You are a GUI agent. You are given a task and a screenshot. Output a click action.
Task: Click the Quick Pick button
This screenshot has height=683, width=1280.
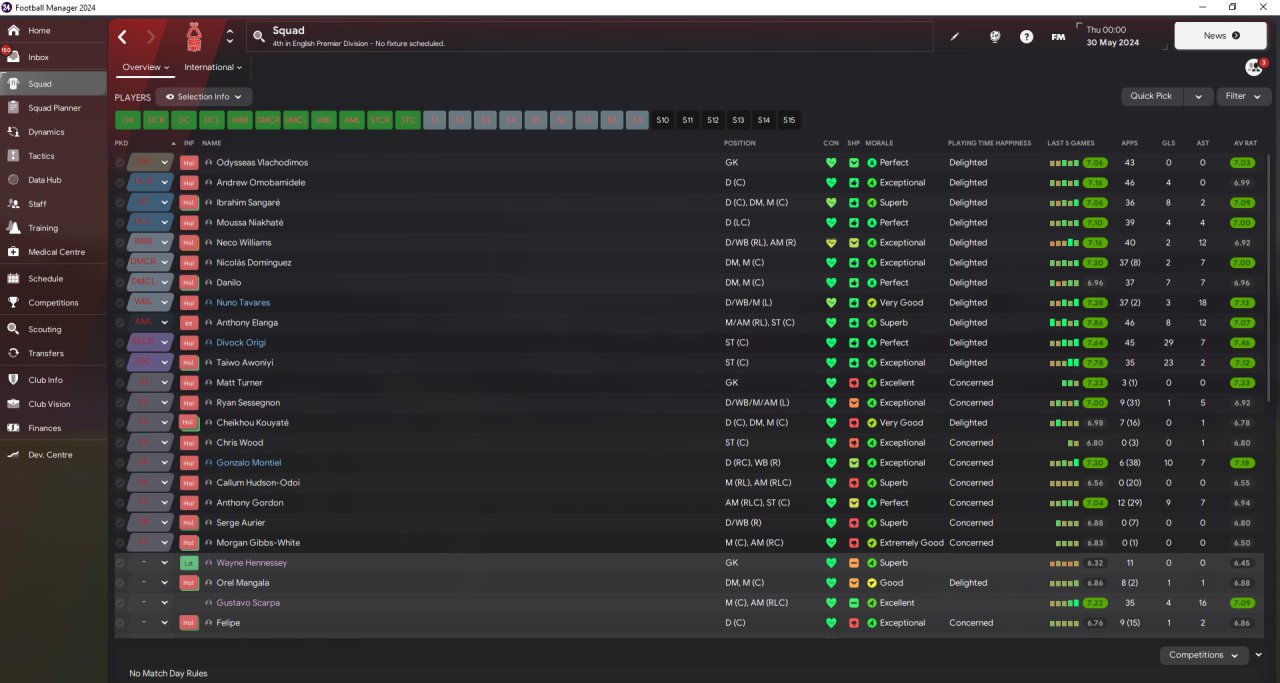click(1151, 96)
